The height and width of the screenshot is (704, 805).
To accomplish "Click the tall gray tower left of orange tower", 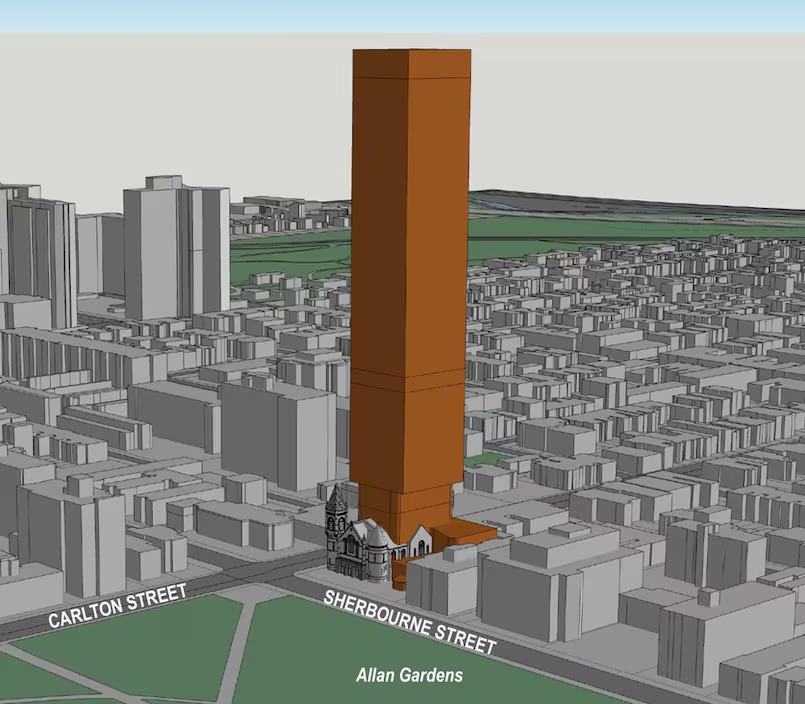I will [177, 248].
